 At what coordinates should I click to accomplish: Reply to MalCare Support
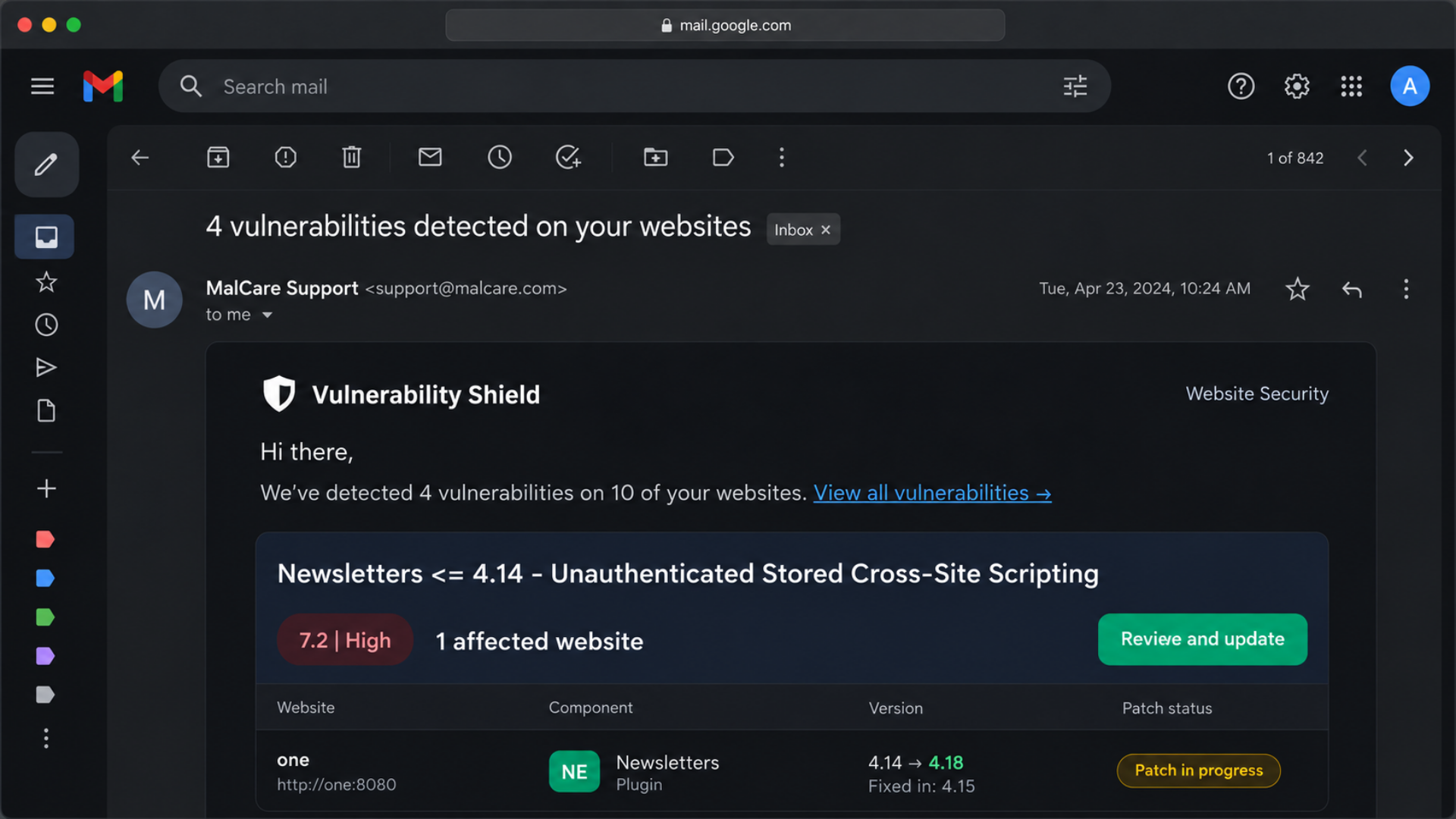tap(1352, 289)
